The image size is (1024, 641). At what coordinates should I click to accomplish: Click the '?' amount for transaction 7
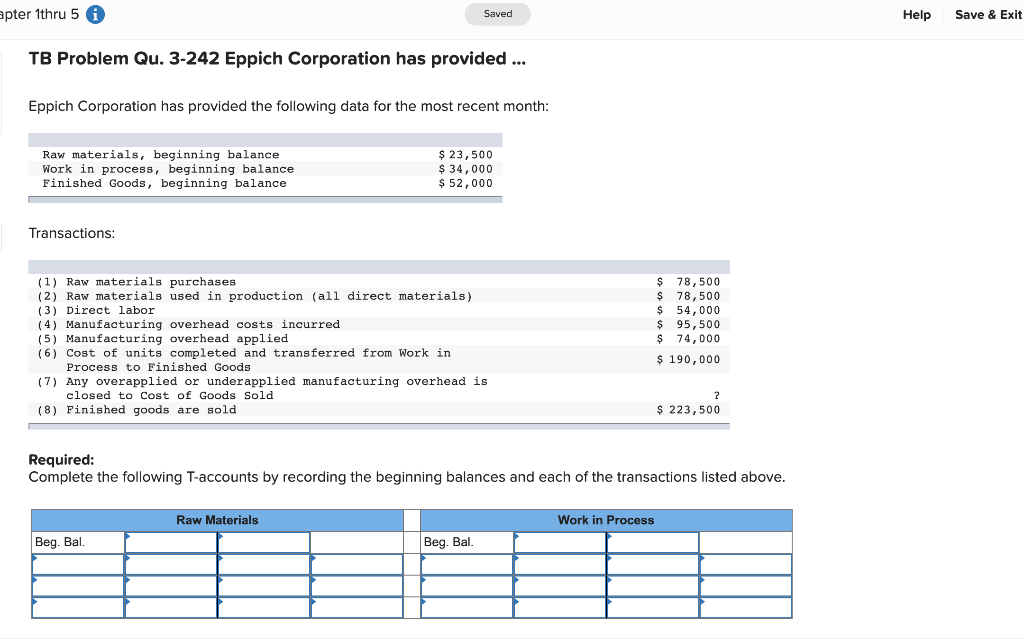tap(716, 396)
